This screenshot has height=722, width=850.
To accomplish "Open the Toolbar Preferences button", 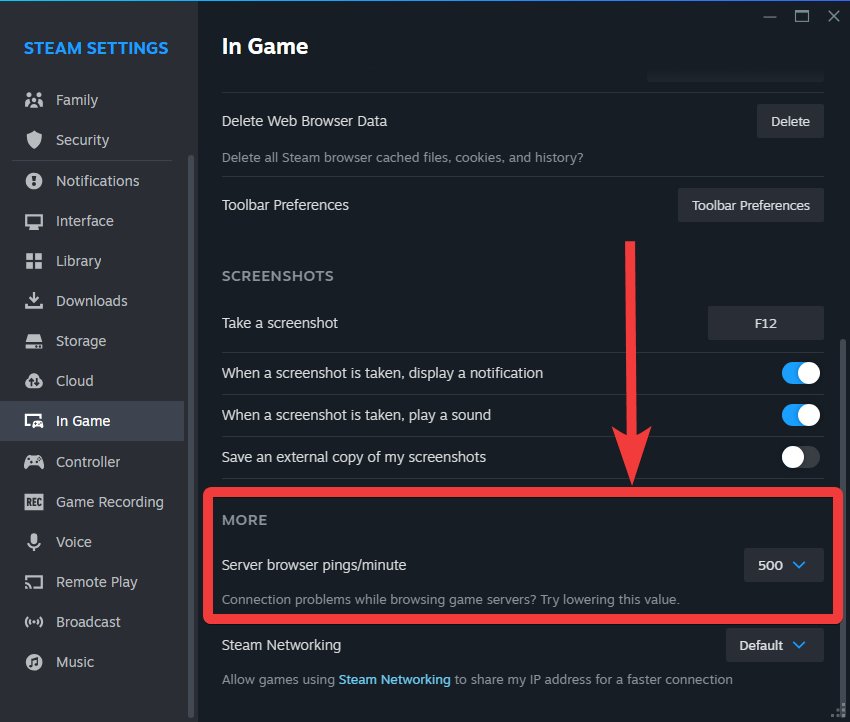I will click(750, 205).
